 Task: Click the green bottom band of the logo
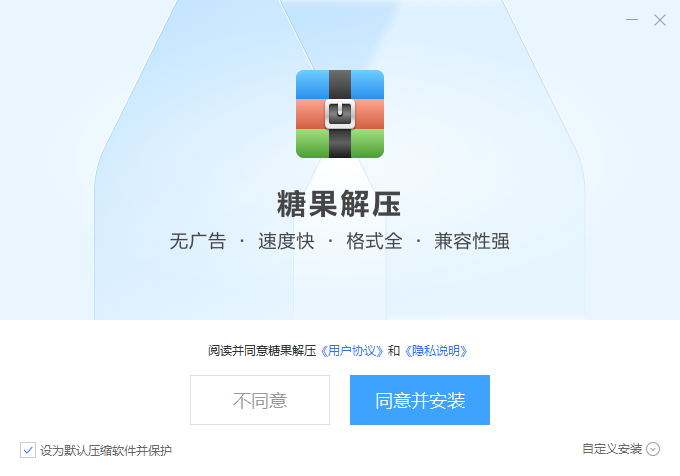point(340,143)
